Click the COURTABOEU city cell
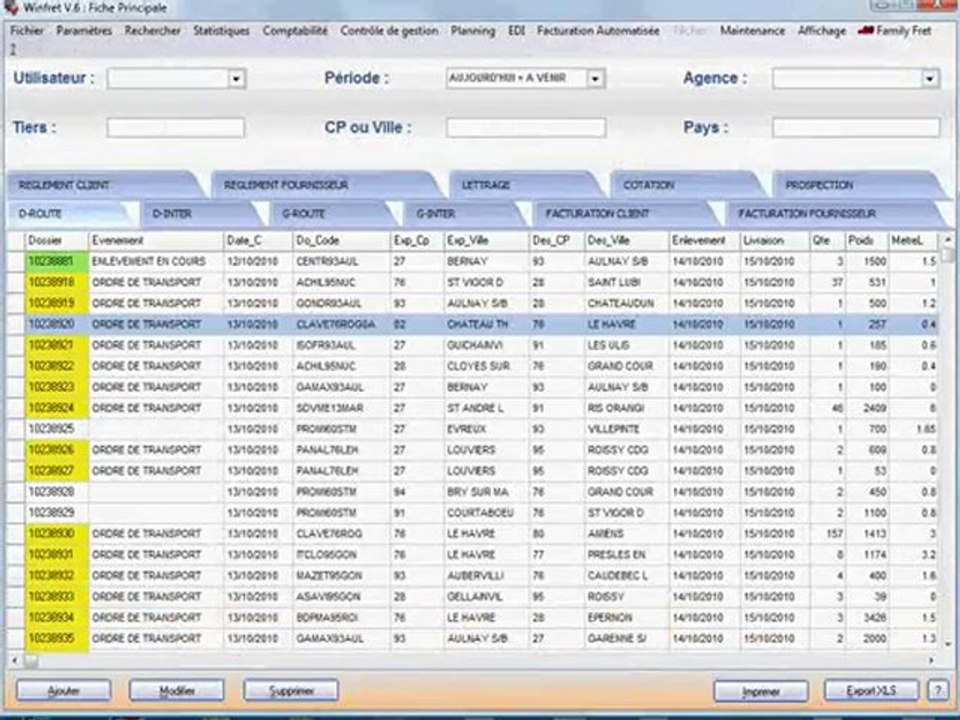 [486, 513]
